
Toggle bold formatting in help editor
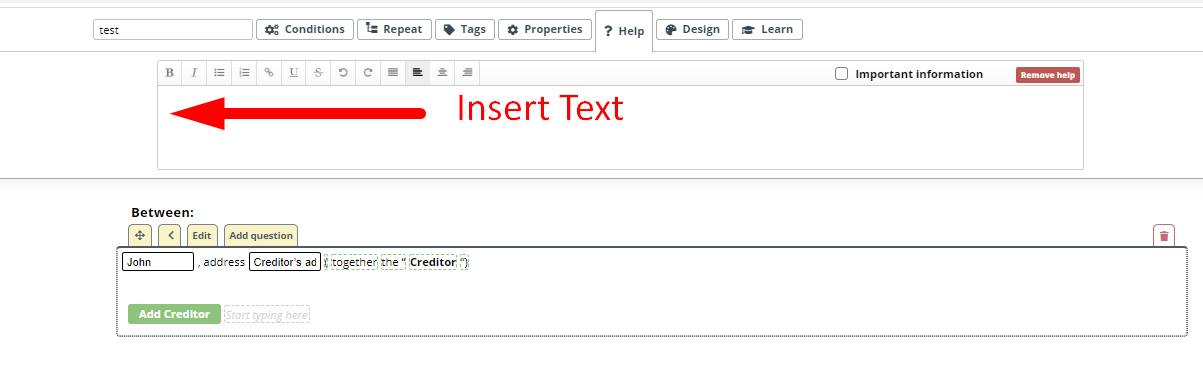[170, 73]
